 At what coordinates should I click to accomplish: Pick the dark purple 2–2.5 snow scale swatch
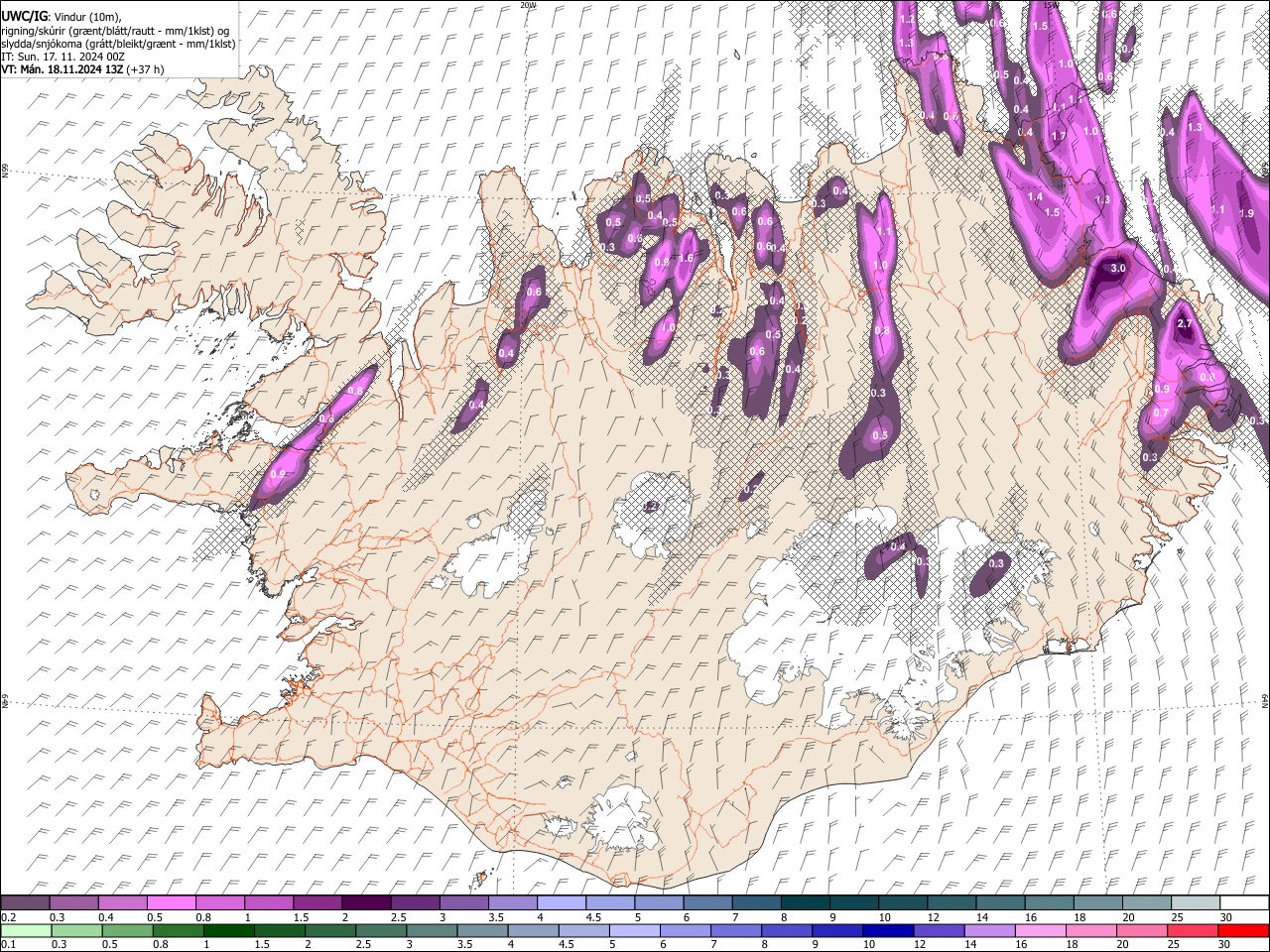(366, 902)
